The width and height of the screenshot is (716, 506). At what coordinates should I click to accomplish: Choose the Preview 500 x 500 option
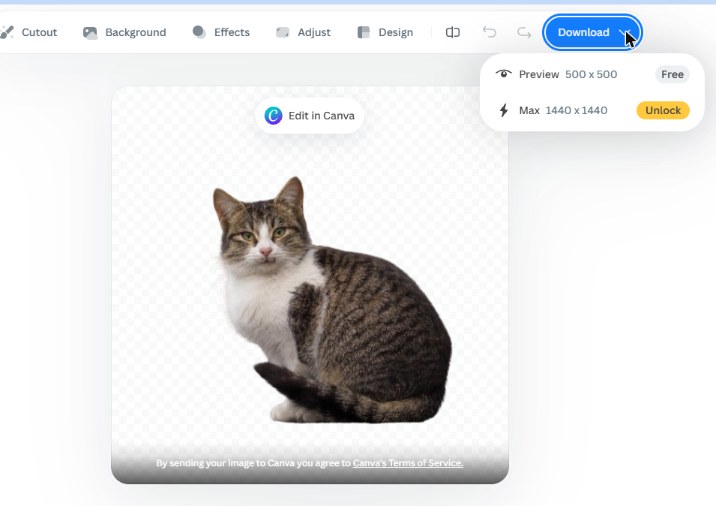[x=592, y=74]
